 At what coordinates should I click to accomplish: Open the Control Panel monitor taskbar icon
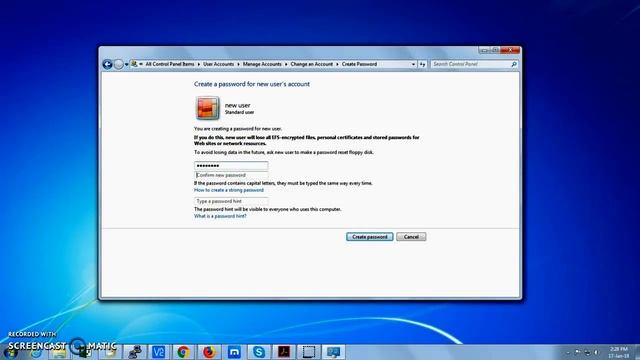pyautogui.click(x=334, y=352)
